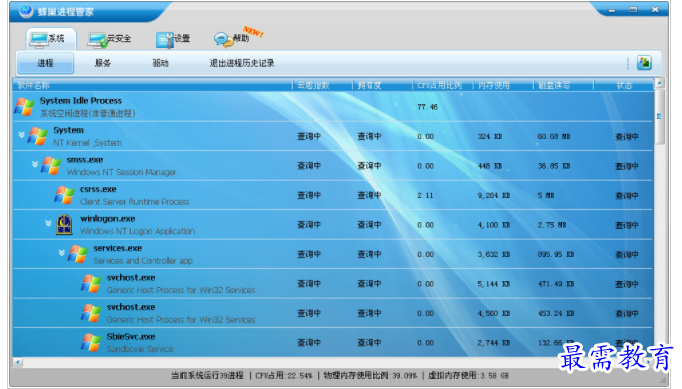This screenshot has height=389, width=682.
Task: Click the smss.exe process icon
Action: pyautogui.click(x=51, y=166)
